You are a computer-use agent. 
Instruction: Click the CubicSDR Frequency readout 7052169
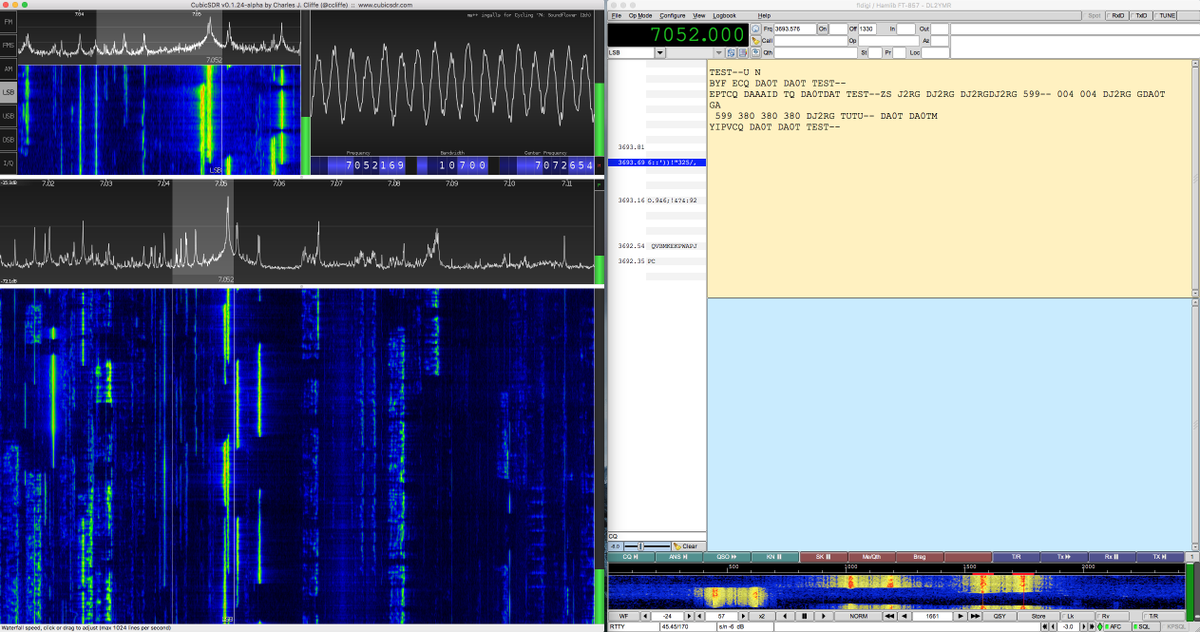pyautogui.click(x=360, y=165)
